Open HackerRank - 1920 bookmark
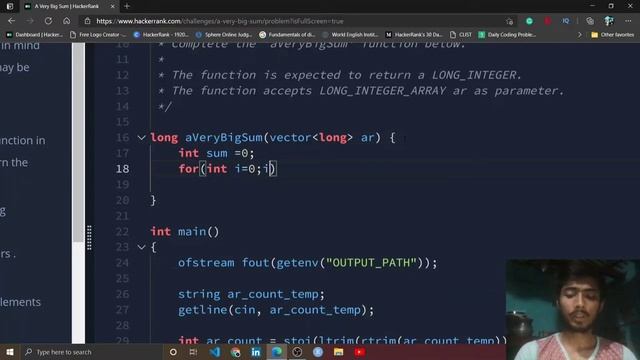 click(x=161, y=35)
